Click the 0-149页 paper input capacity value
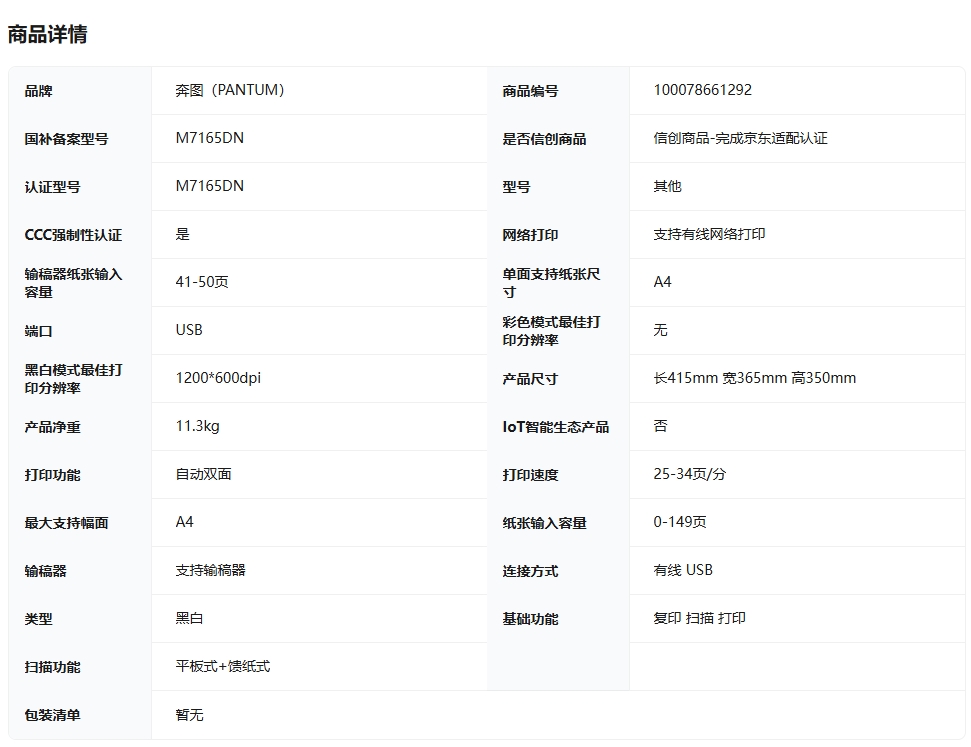Viewport: 971px width, 747px height. coord(680,522)
